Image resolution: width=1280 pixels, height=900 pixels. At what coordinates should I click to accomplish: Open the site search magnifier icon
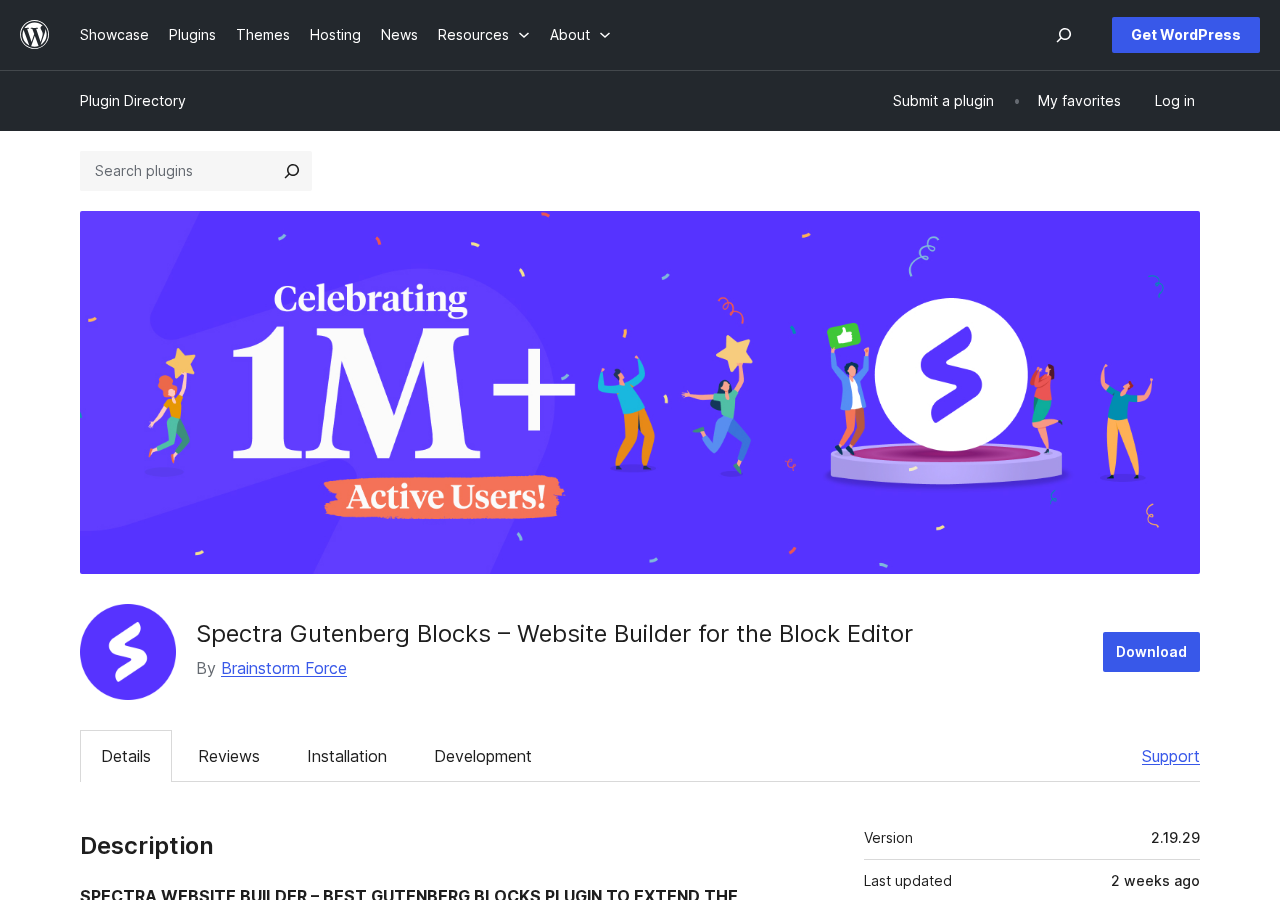[x=1064, y=35]
